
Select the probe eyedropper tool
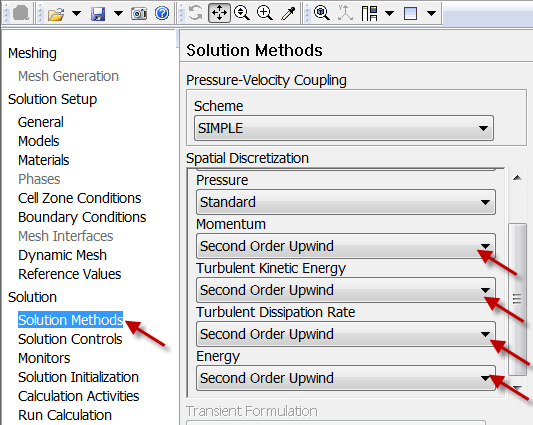(288, 14)
